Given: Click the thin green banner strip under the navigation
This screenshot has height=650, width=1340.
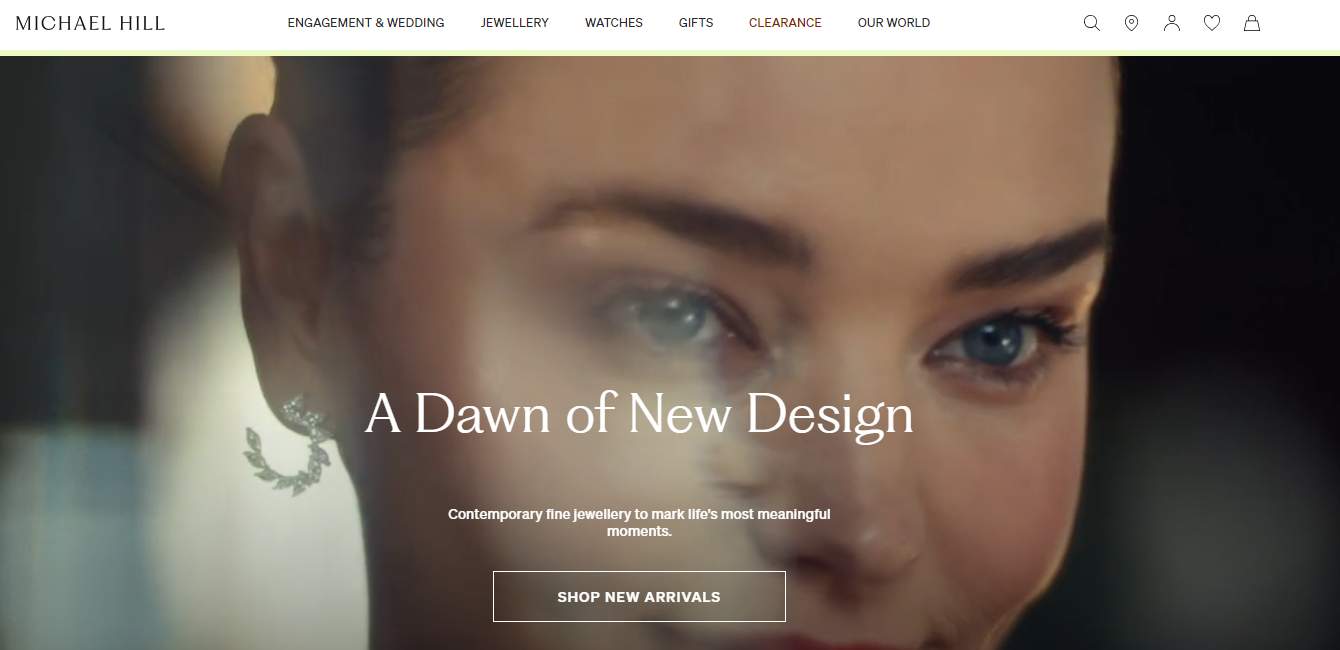Looking at the screenshot, I should (x=670, y=52).
